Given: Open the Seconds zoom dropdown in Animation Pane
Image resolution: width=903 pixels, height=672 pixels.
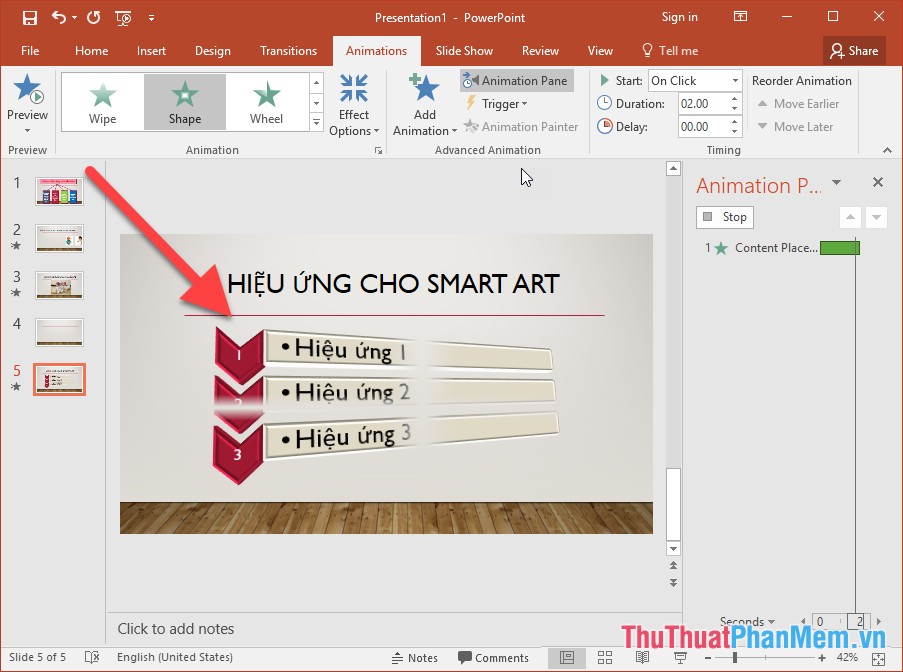Looking at the screenshot, I should (747, 621).
